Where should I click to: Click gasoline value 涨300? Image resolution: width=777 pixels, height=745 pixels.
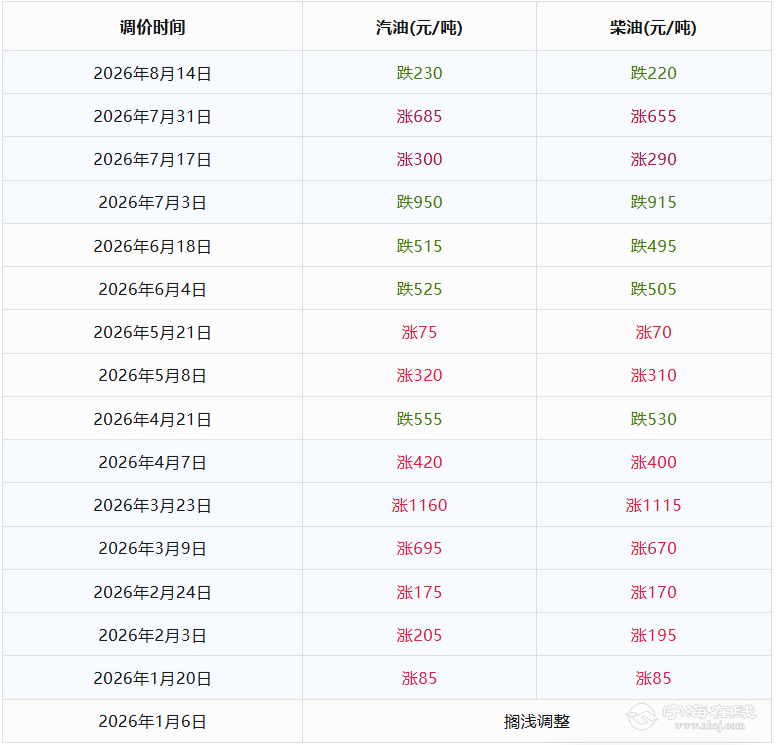click(419, 160)
